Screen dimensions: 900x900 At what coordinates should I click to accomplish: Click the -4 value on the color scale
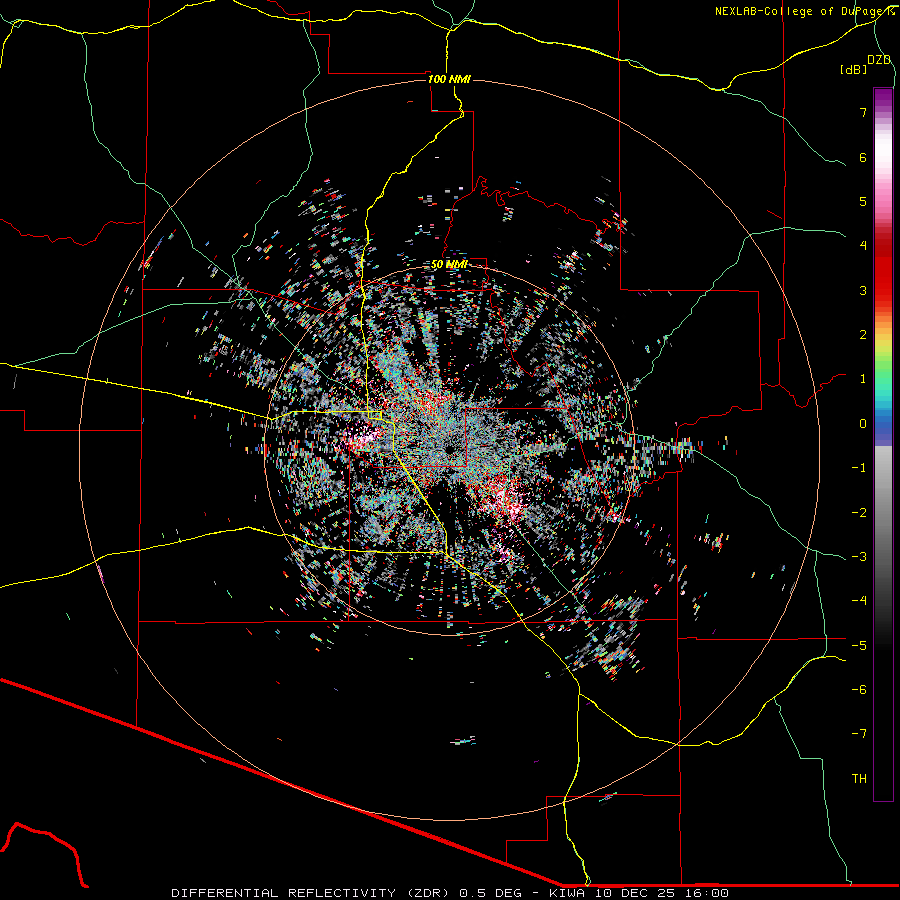click(x=859, y=601)
